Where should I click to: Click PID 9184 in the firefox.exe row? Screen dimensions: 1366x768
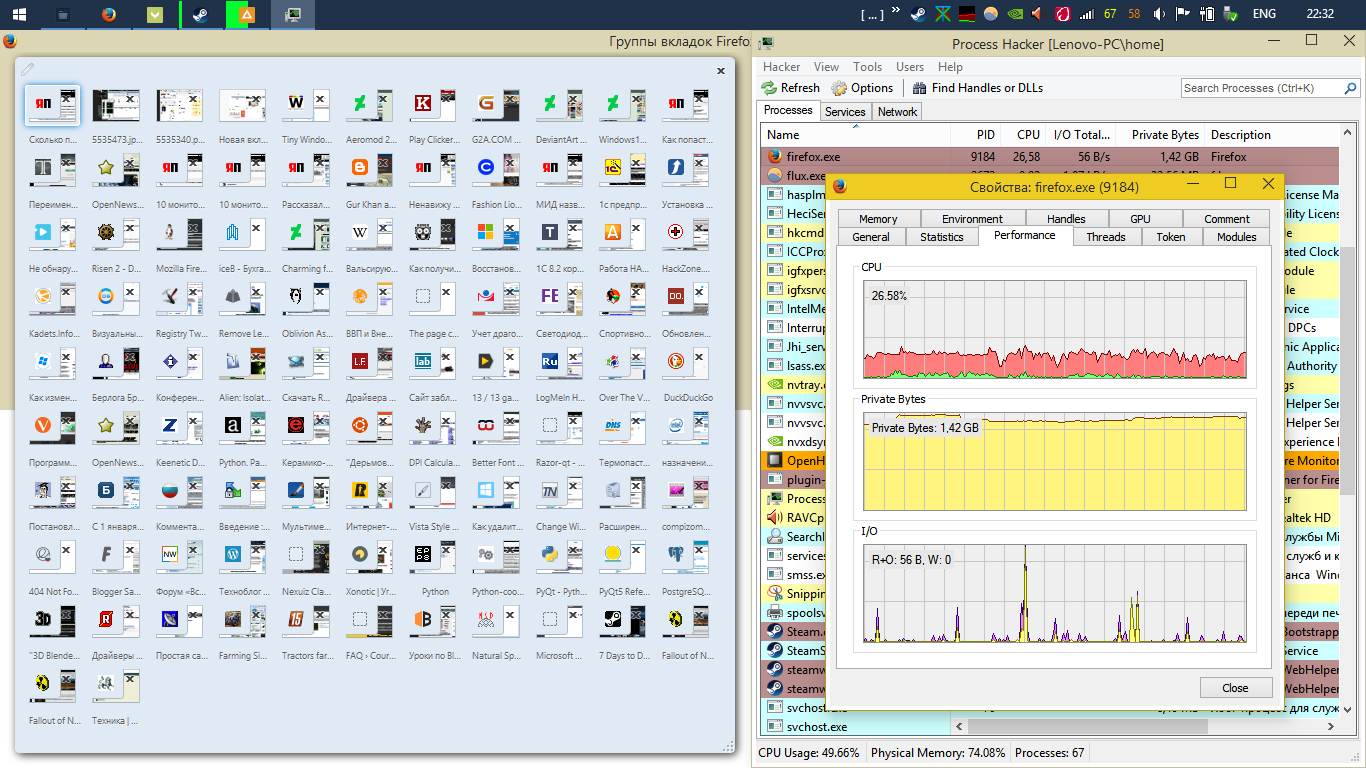click(x=982, y=157)
